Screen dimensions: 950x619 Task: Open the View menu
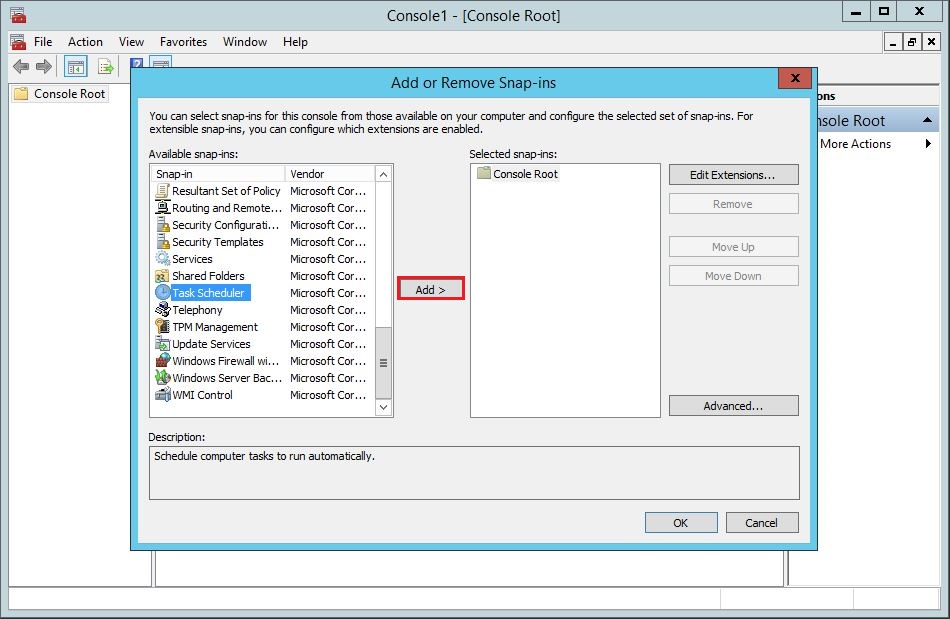(131, 42)
